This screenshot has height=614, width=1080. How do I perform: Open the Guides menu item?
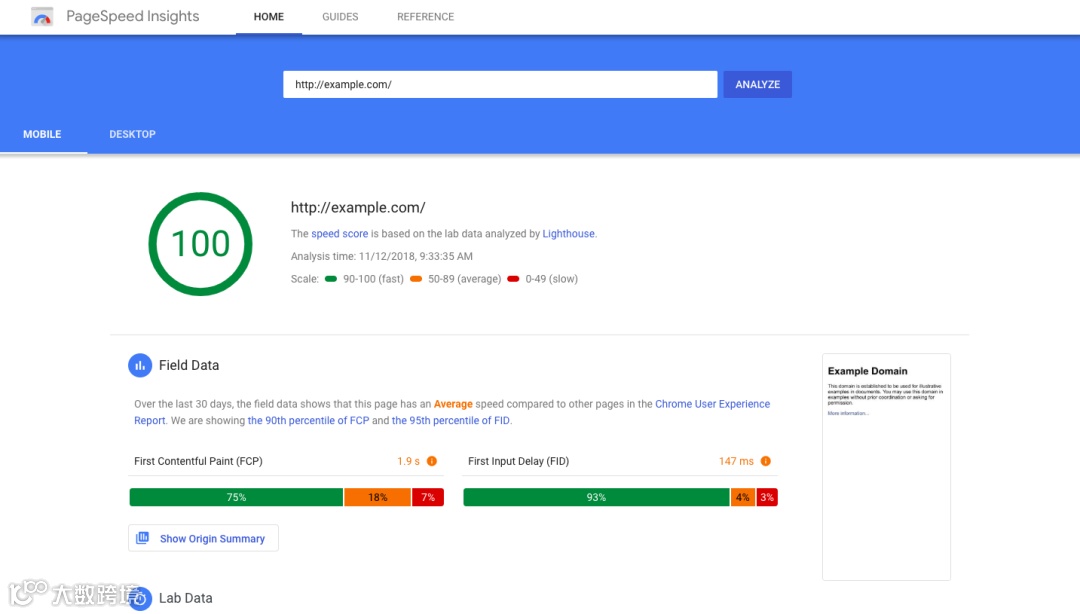click(340, 17)
